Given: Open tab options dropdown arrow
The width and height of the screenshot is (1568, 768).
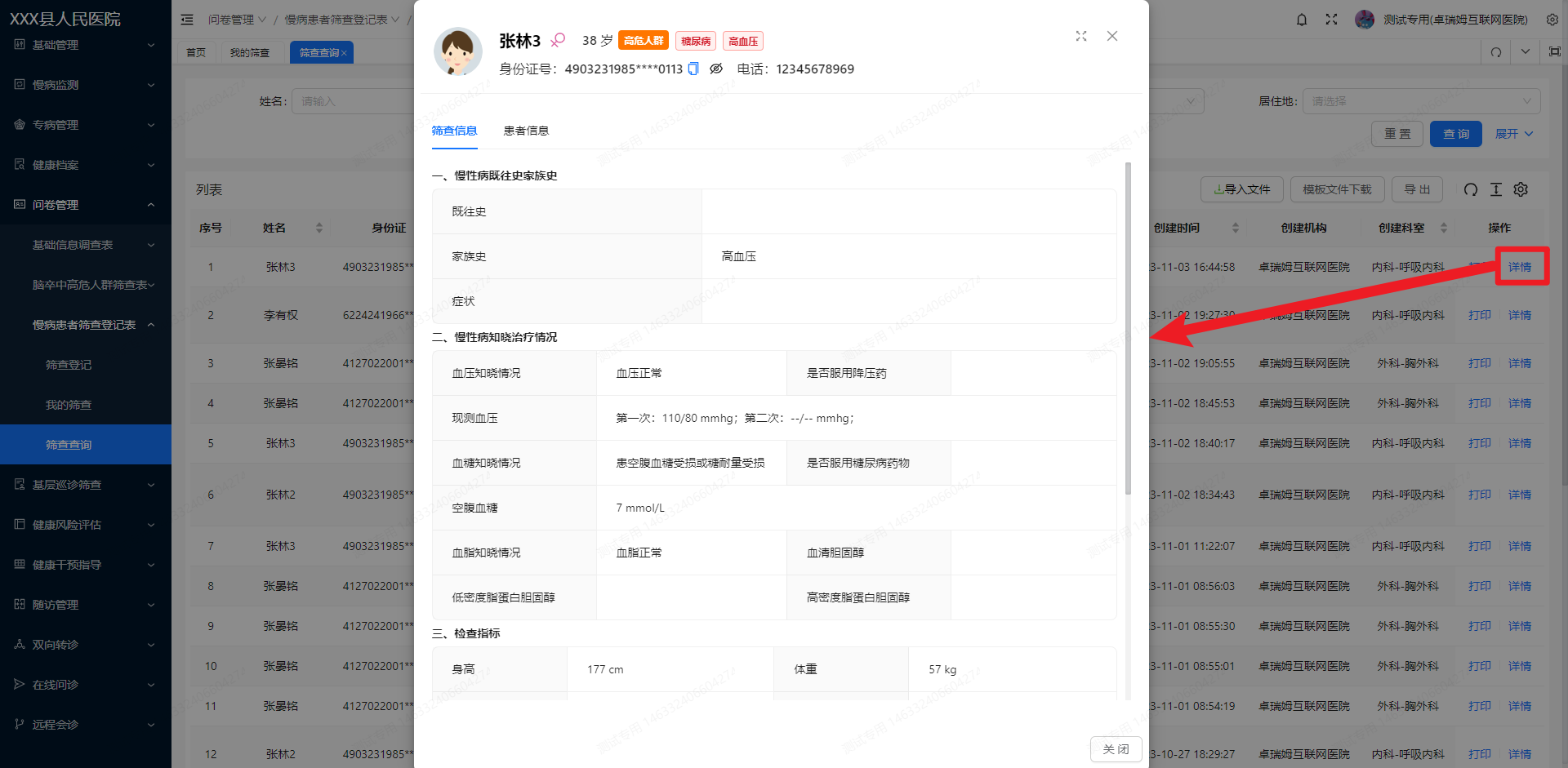Looking at the screenshot, I should pos(1526,52).
